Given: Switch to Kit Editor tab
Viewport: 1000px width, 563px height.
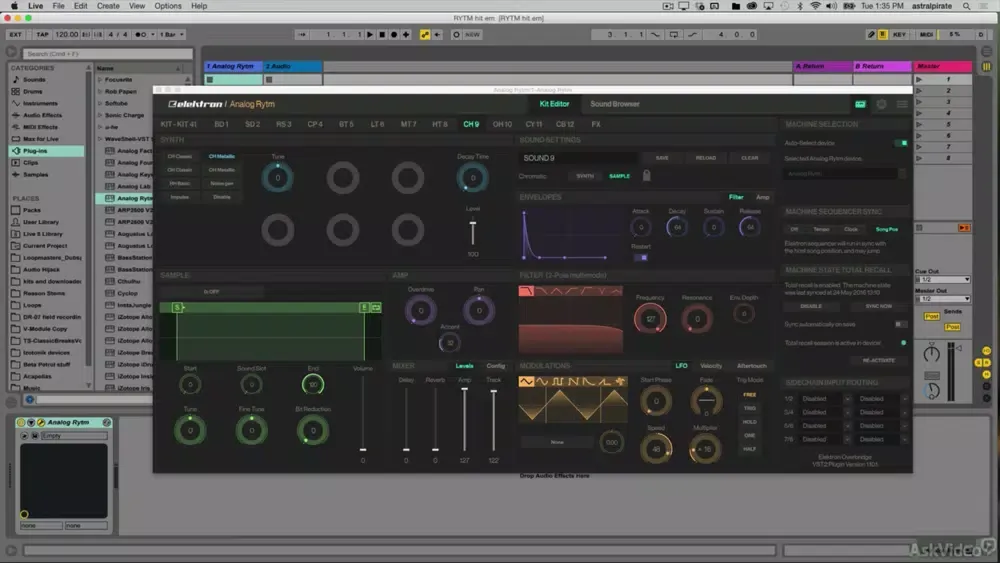Looking at the screenshot, I should (554, 104).
